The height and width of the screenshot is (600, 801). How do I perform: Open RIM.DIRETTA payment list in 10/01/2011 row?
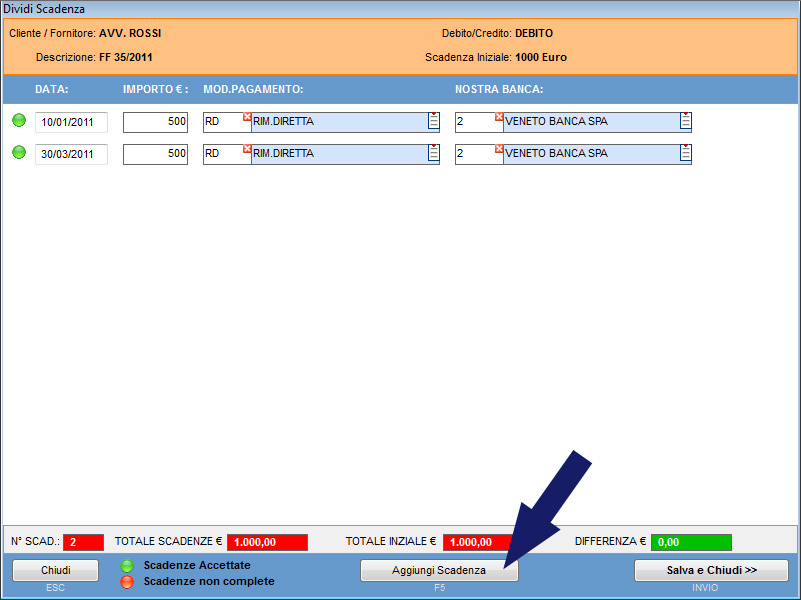pyautogui.click(x=433, y=122)
